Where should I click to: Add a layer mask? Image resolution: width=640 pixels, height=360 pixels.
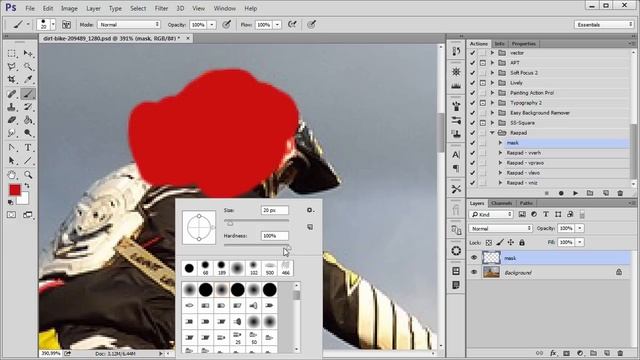(x=567, y=353)
